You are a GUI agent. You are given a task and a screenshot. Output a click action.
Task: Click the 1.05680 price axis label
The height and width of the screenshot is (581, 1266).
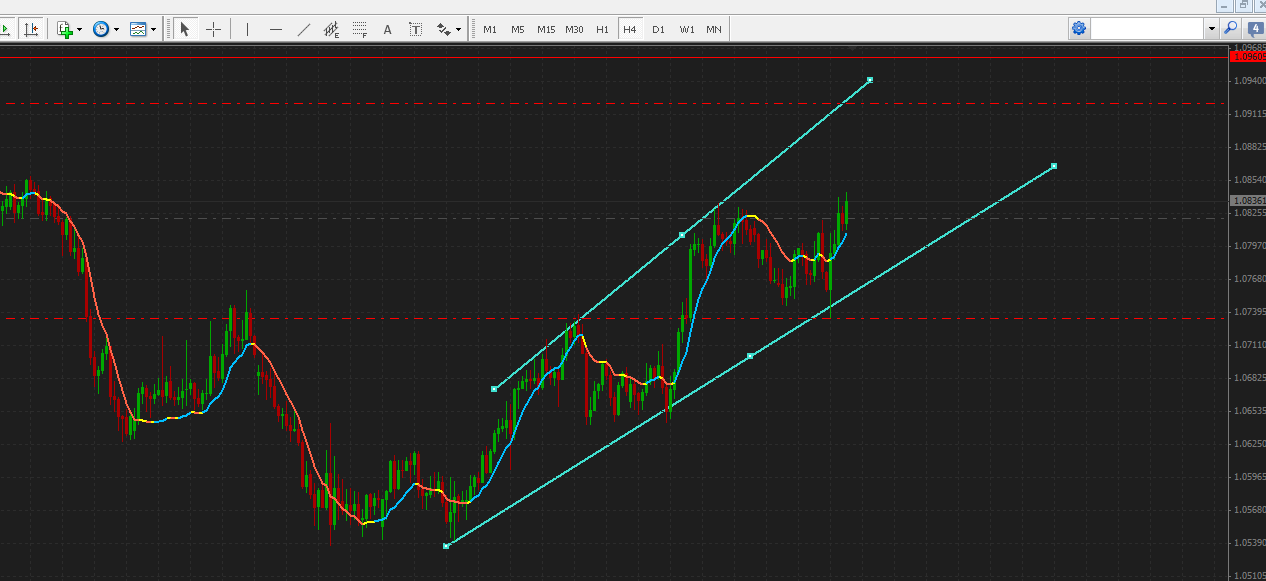pyautogui.click(x=1249, y=509)
